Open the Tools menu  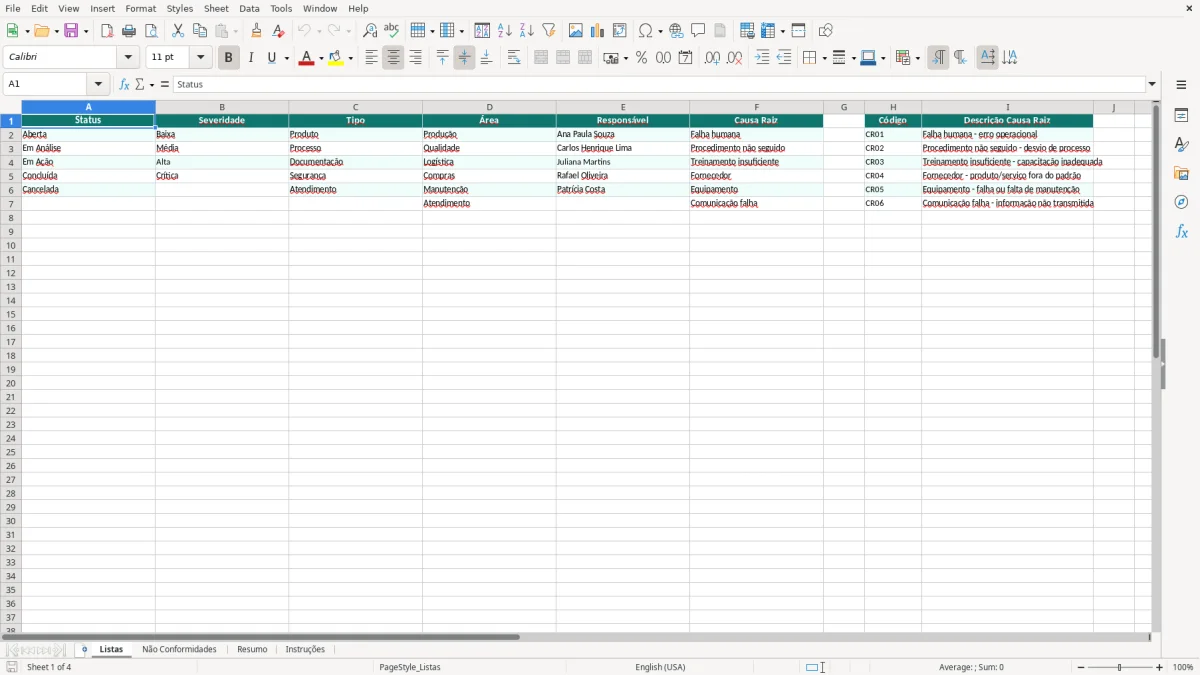(281, 8)
